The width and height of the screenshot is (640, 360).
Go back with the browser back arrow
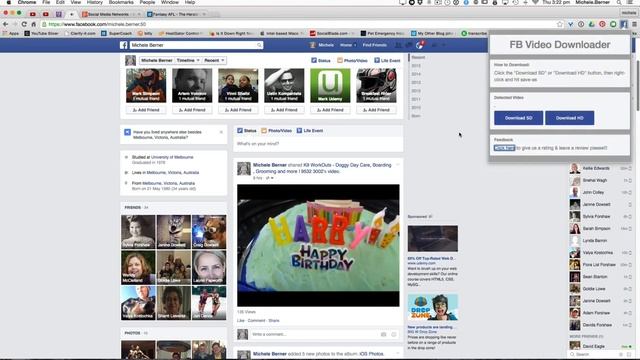coord(5,24)
